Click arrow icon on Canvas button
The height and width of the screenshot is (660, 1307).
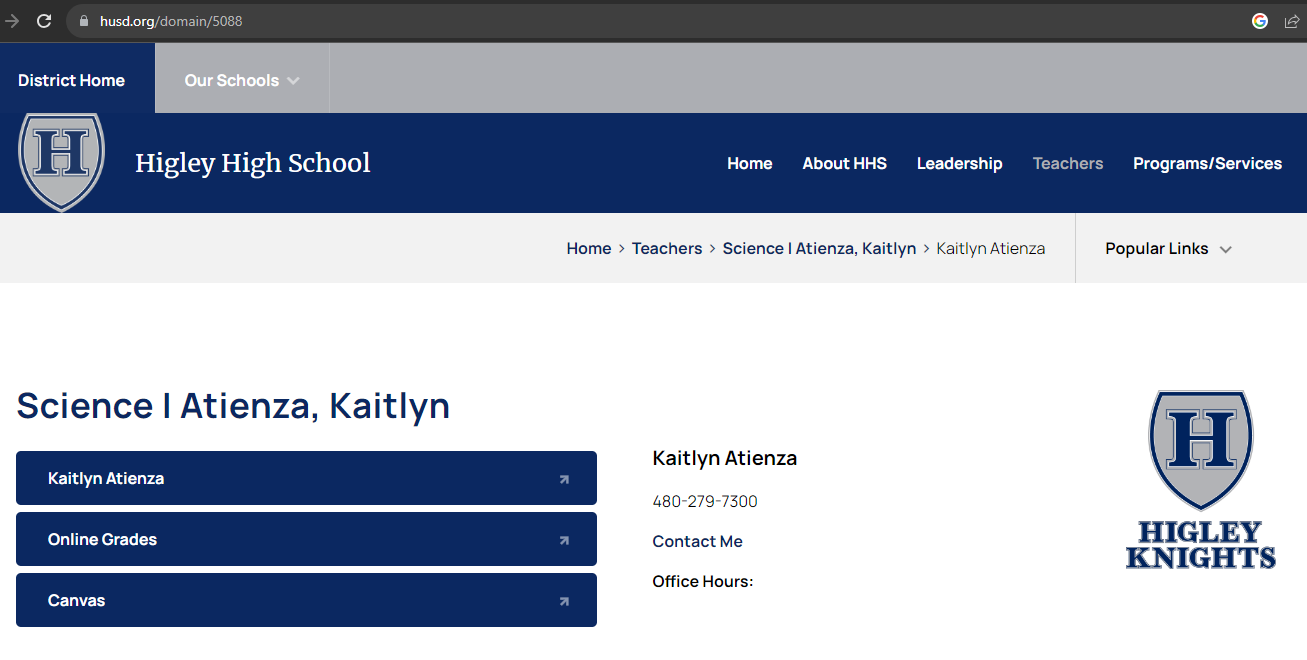(564, 601)
